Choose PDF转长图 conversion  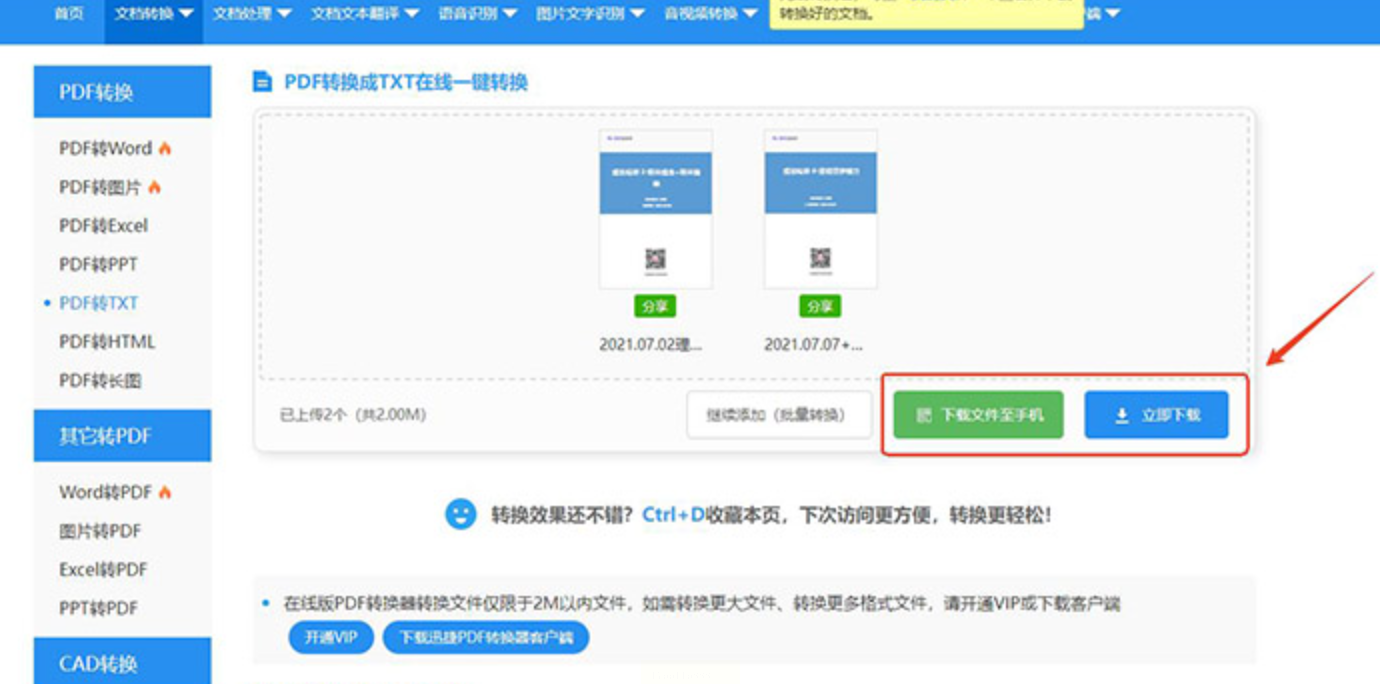coord(100,381)
